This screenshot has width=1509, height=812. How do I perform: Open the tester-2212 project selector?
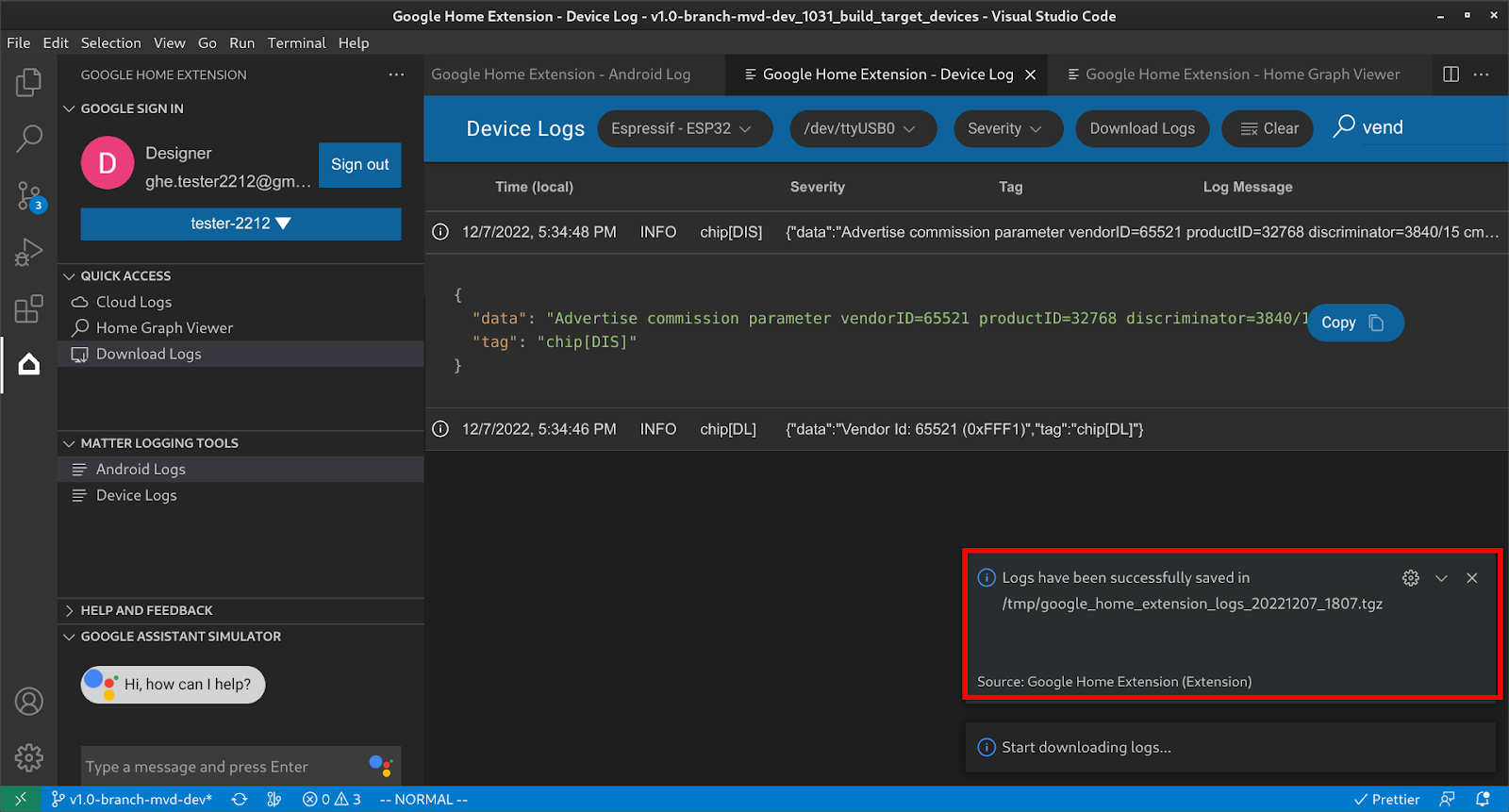[x=240, y=224]
